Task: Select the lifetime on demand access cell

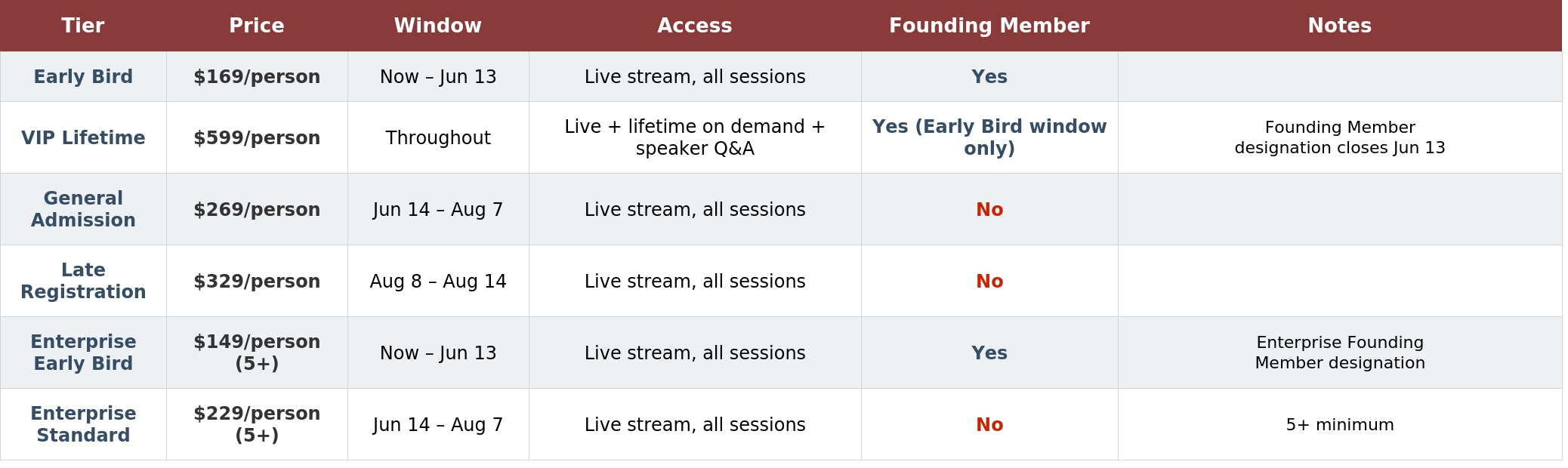Action: click(x=695, y=137)
